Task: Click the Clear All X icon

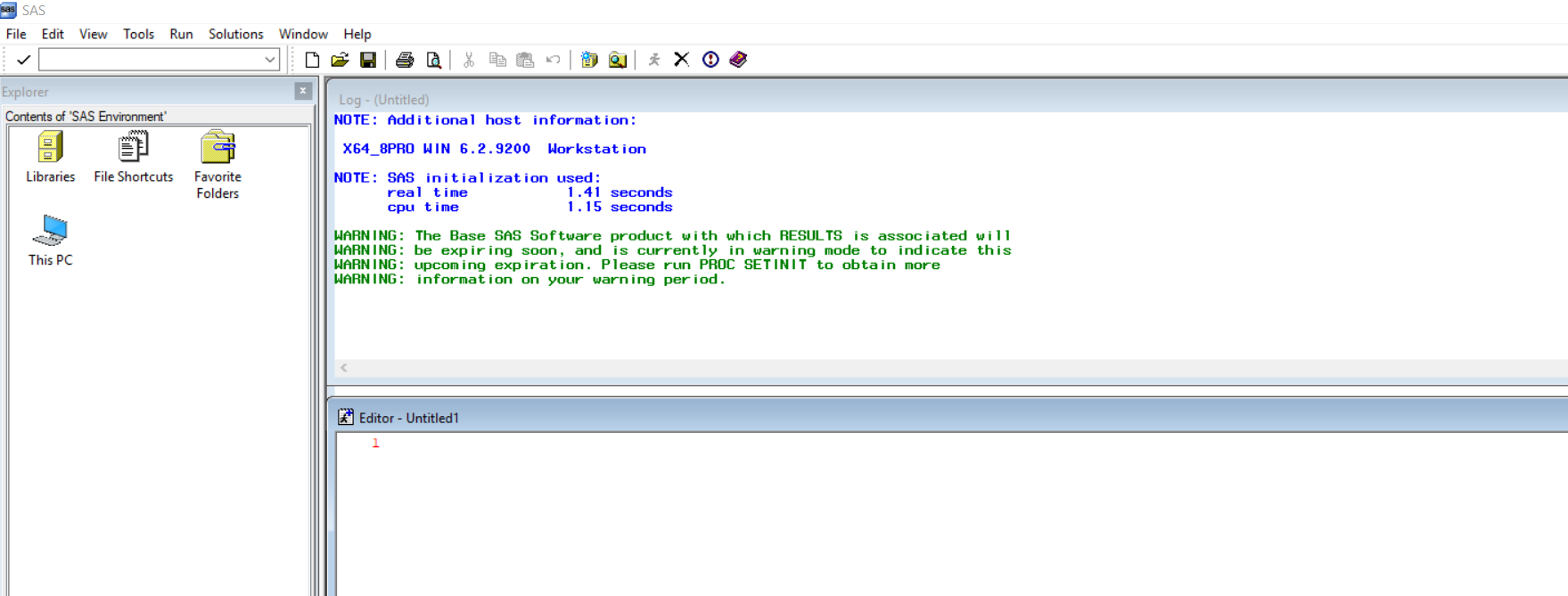Action: [681, 60]
